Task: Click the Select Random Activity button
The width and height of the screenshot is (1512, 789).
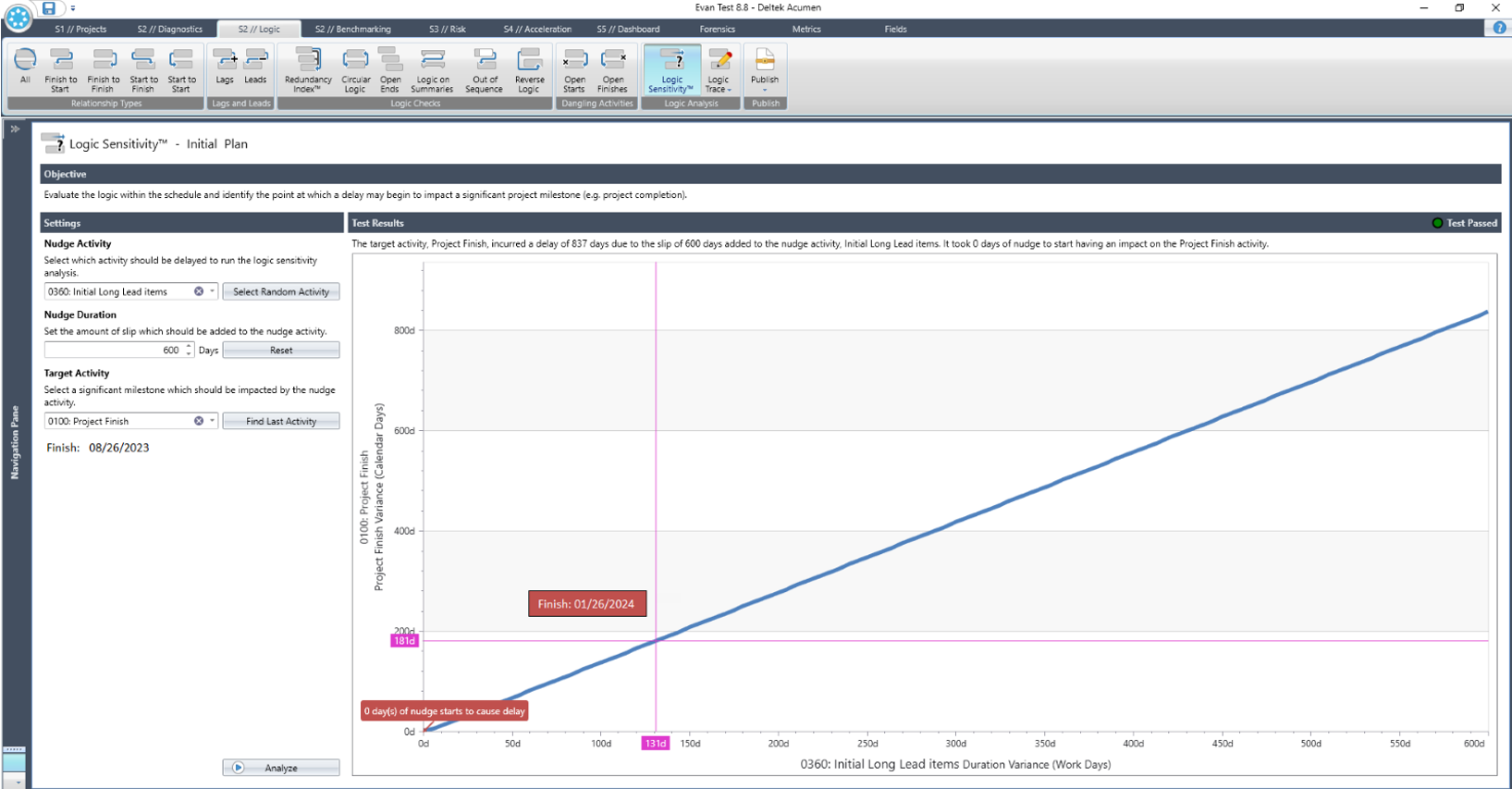Action: click(281, 291)
